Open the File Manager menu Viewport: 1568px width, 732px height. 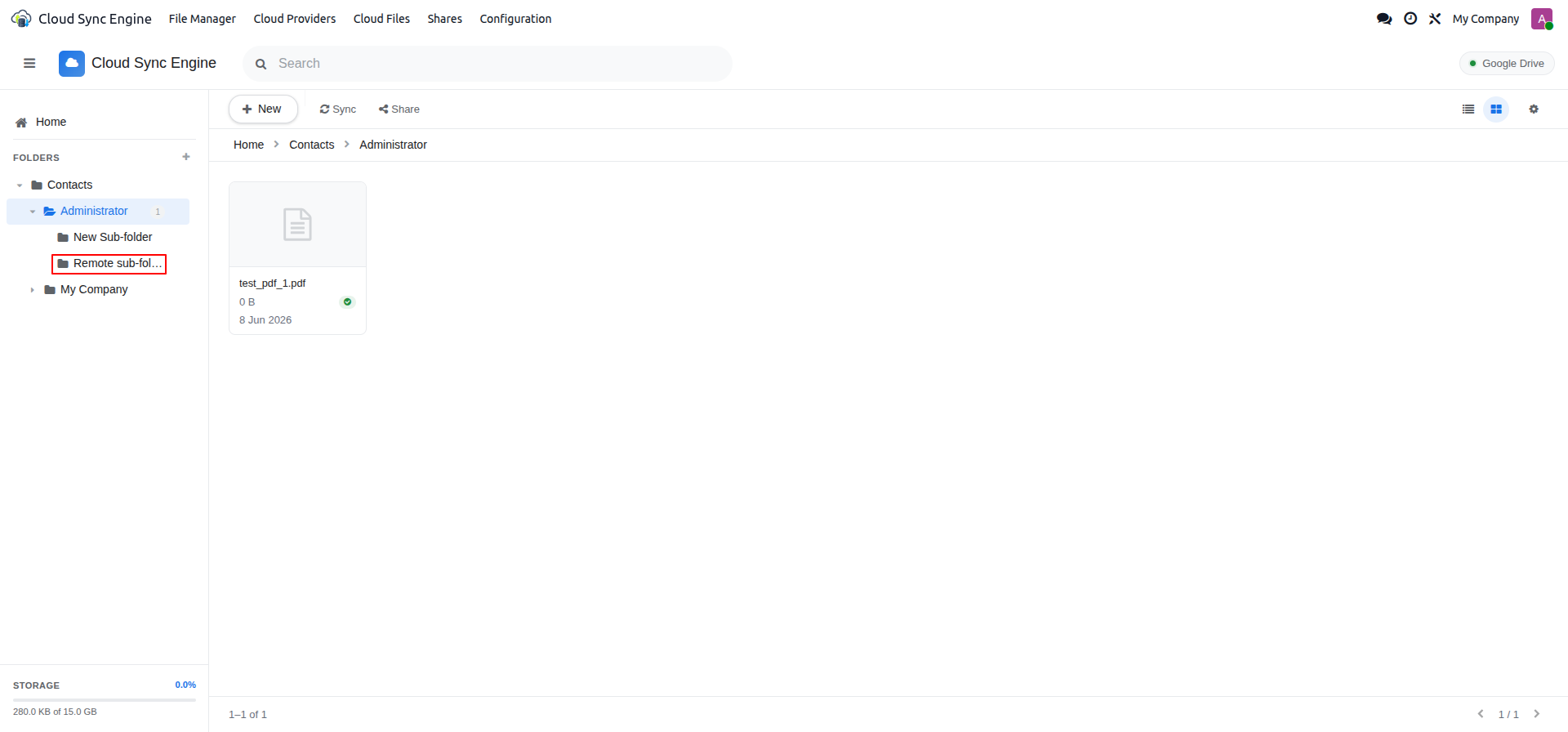tap(203, 19)
